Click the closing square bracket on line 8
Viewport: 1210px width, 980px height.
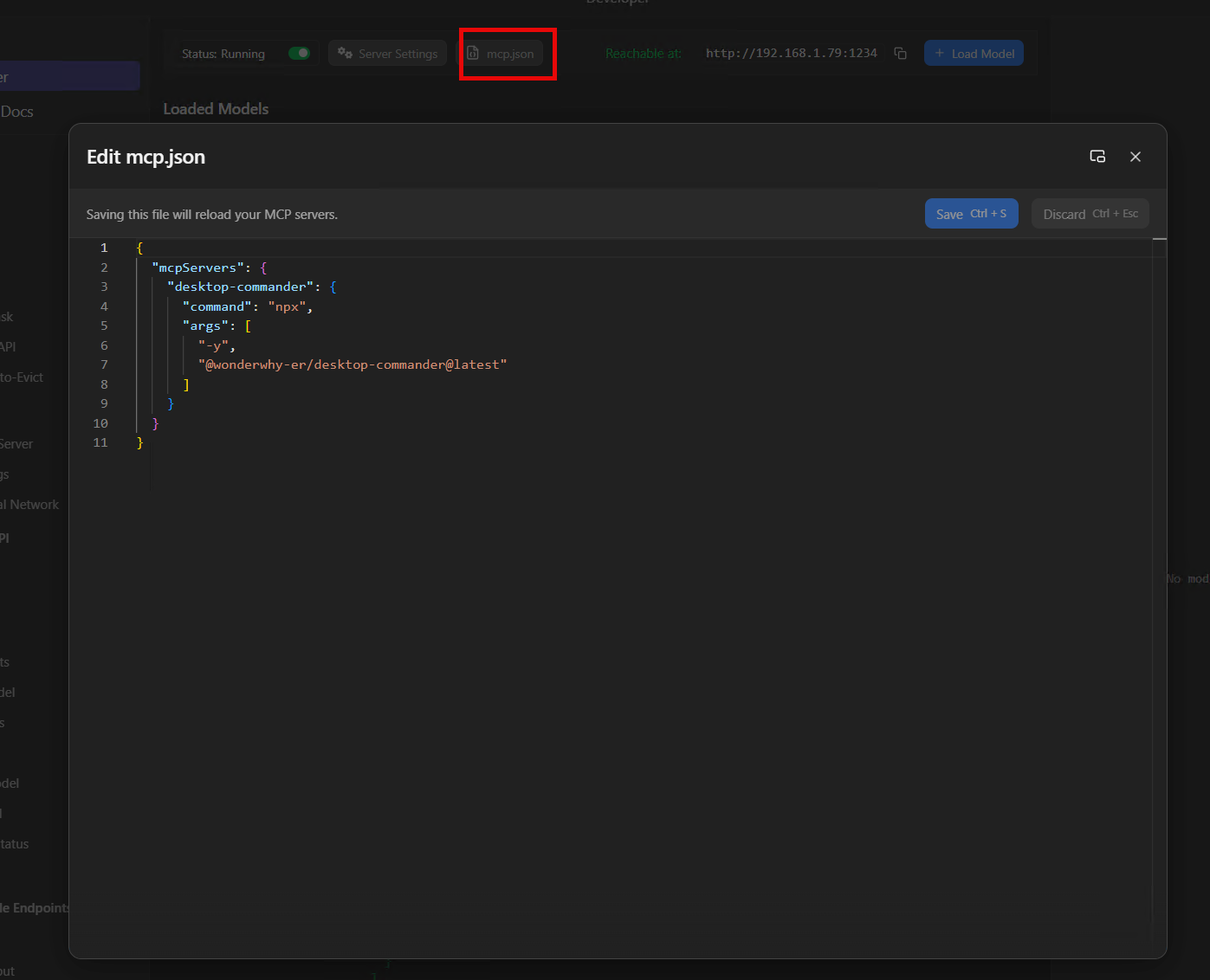[x=186, y=384]
